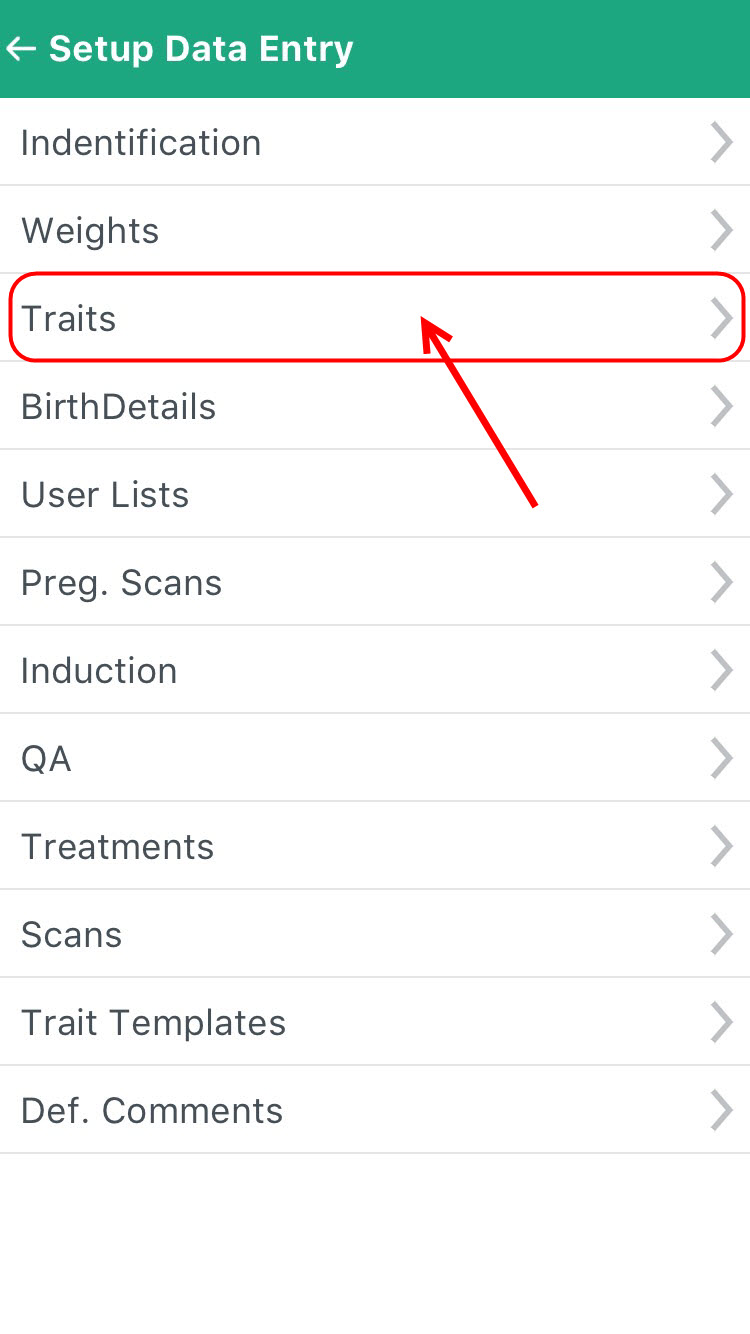The width and height of the screenshot is (750, 1334).
Task: Go back using the left arrow icon
Action: [21, 49]
